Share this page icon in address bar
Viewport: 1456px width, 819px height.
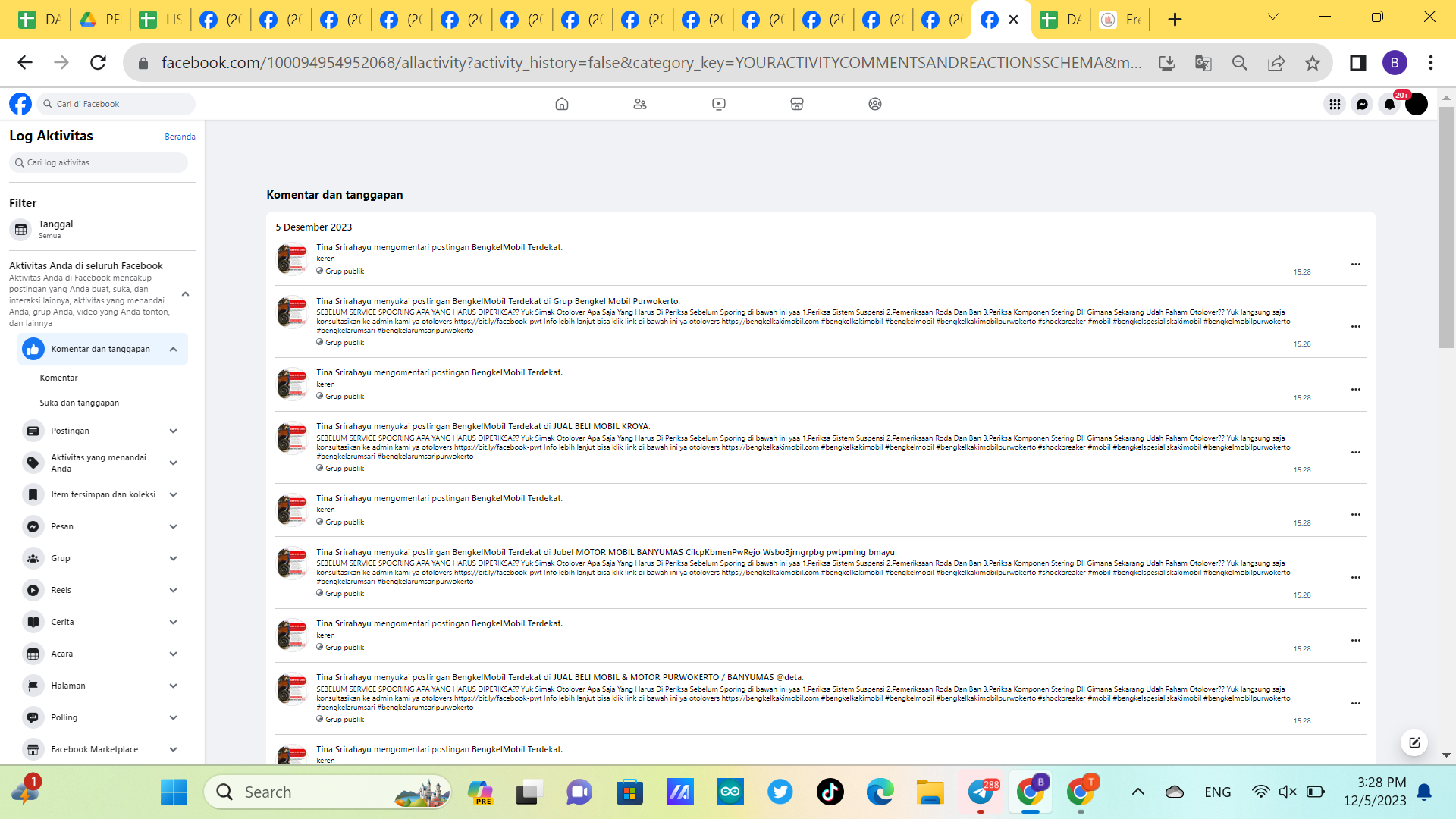(x=1276, y=63)
